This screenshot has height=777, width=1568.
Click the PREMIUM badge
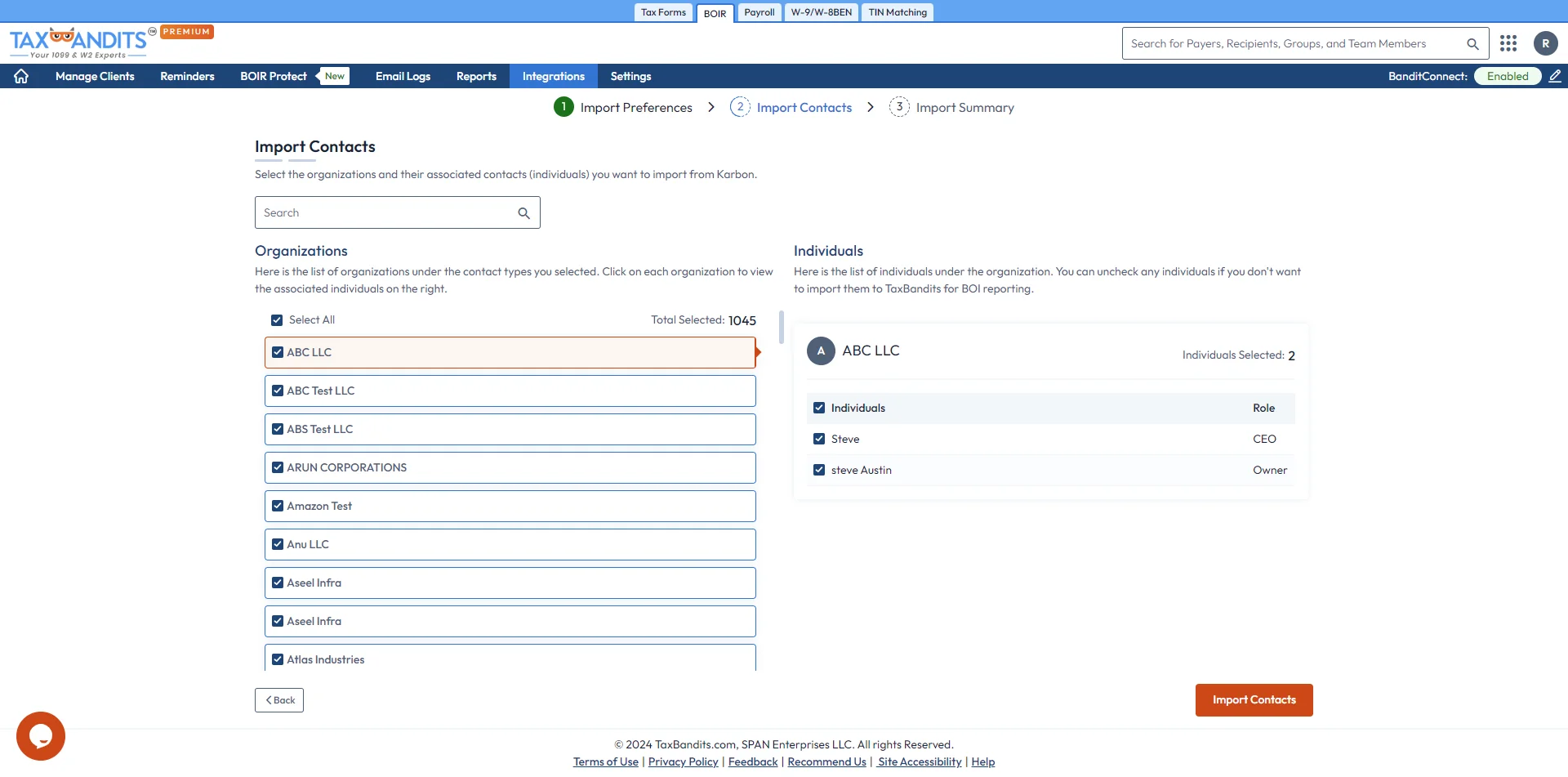click(187, 32)
